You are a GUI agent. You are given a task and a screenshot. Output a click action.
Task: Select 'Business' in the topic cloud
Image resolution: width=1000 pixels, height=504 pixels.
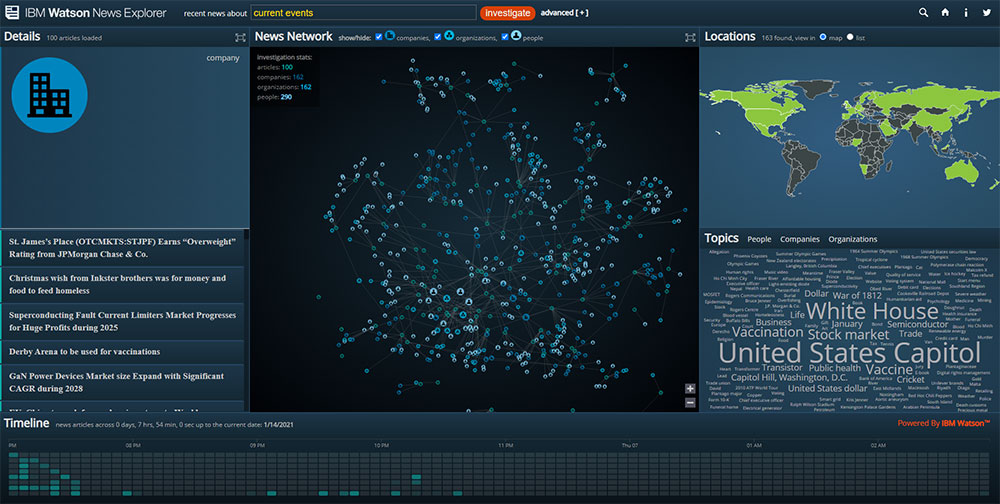773,322
